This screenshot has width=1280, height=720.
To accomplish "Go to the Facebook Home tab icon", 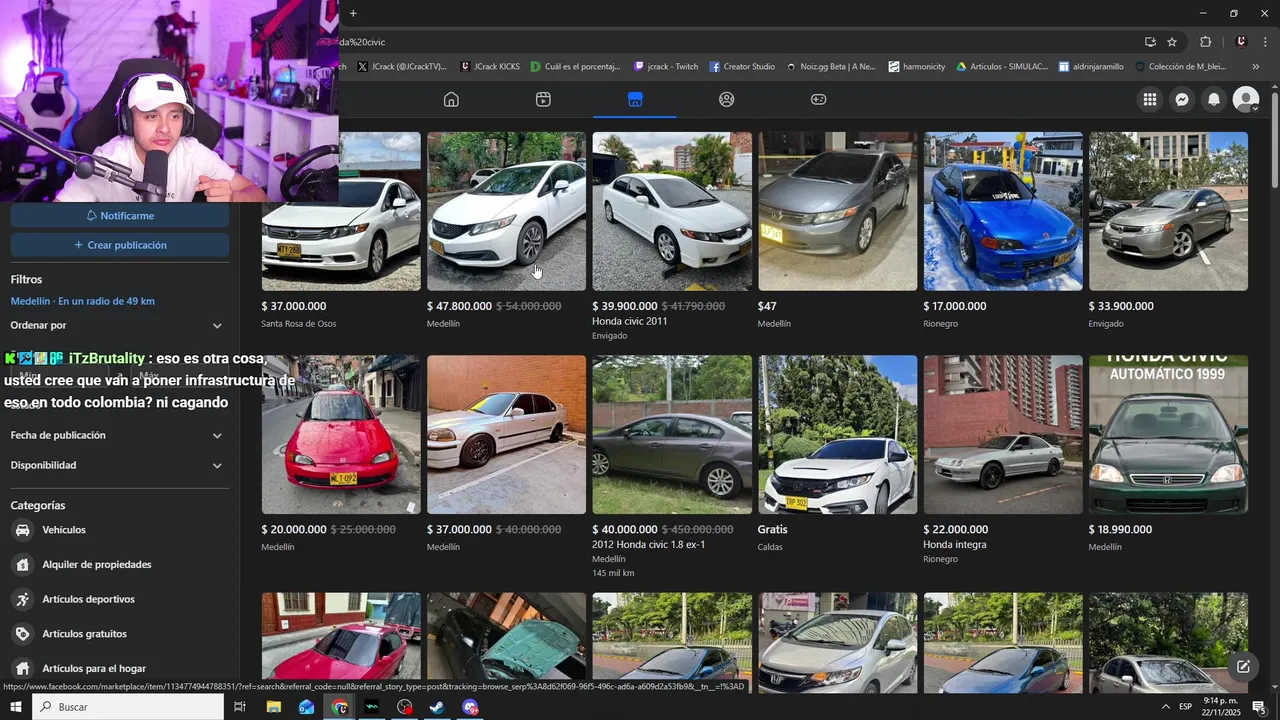I will click(451, 99).
